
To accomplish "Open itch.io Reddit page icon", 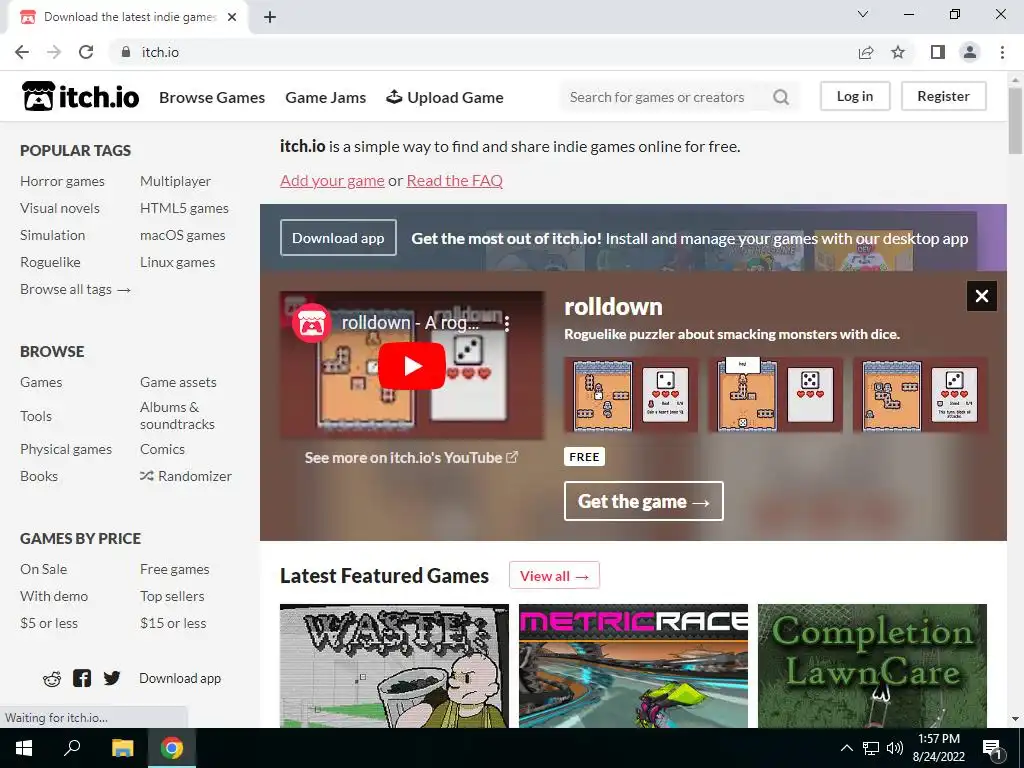I will click(x=52, y=679).
